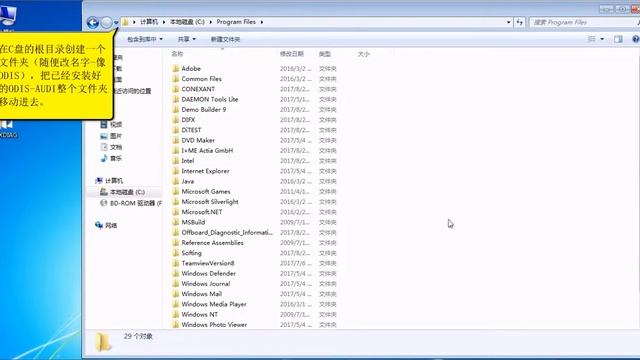The width and height of the screenshot is (640, 360).
Task: Select the DVD Maker folder icon
Action: (x=176, y=140)
